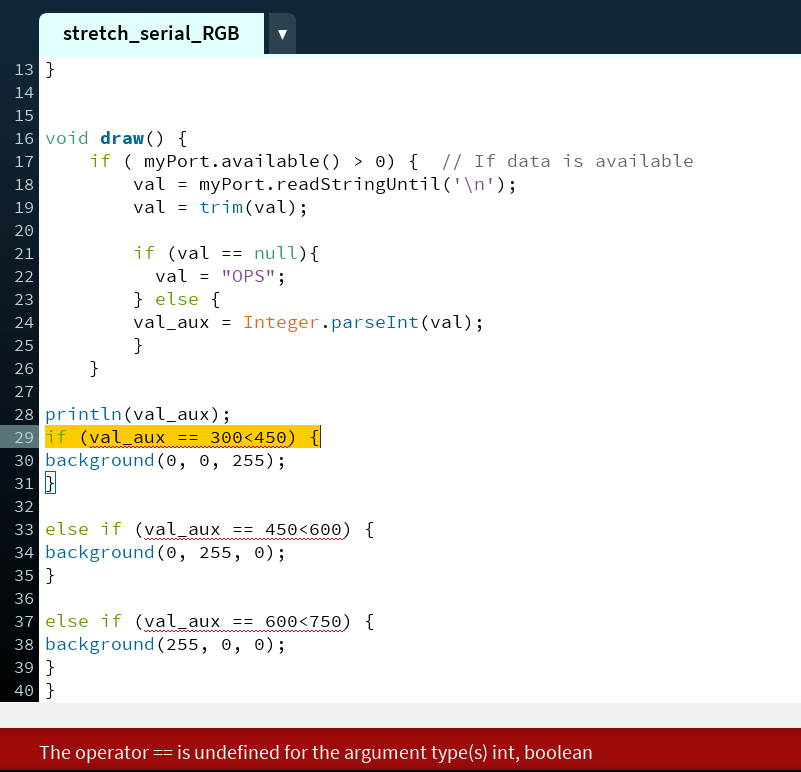Click the error message about the == operator
The width and height of the screenshot is (801, 772).
[x=316, y=753]
